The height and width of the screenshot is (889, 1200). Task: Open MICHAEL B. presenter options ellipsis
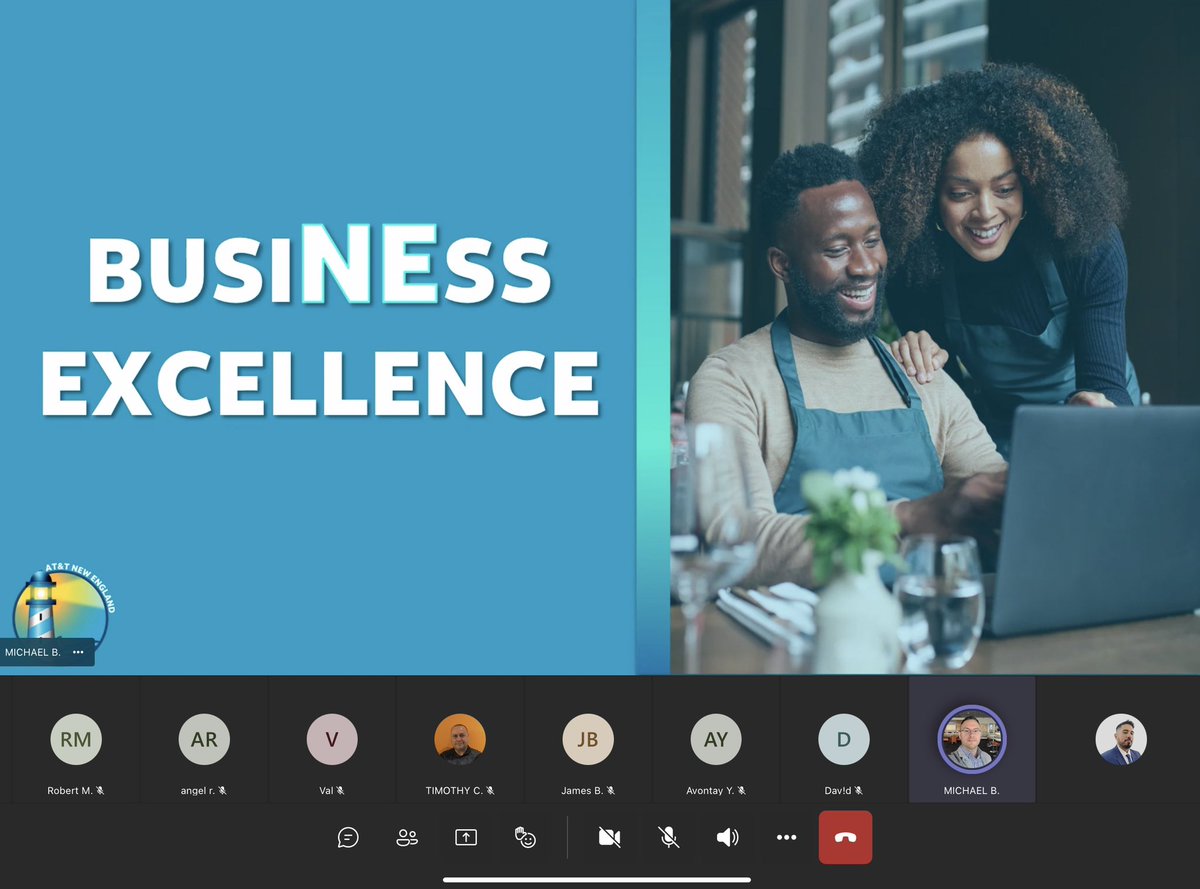tap(79, 652)
